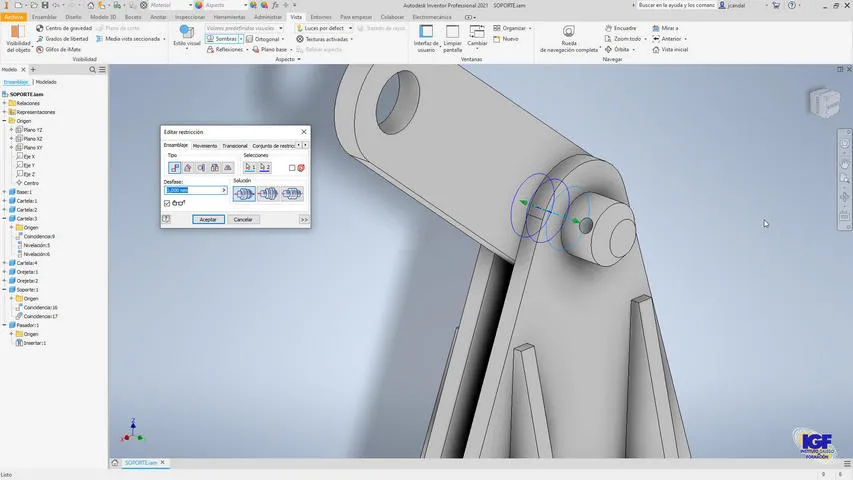
Task: Click the Organizar windows button
Action: coord(512,28)
